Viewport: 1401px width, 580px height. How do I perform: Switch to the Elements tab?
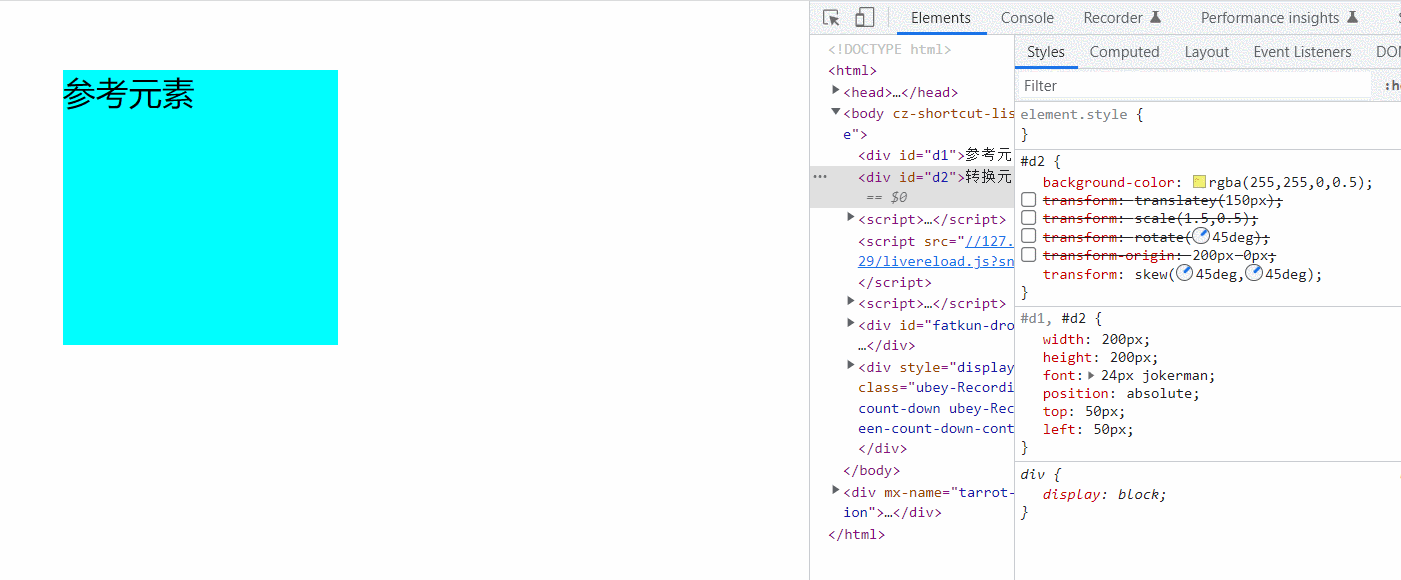click(941, 18)
